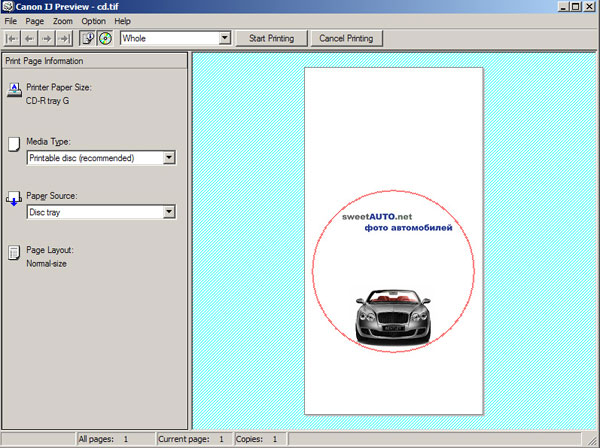Click the Cancel Printing button

[346, 38]
